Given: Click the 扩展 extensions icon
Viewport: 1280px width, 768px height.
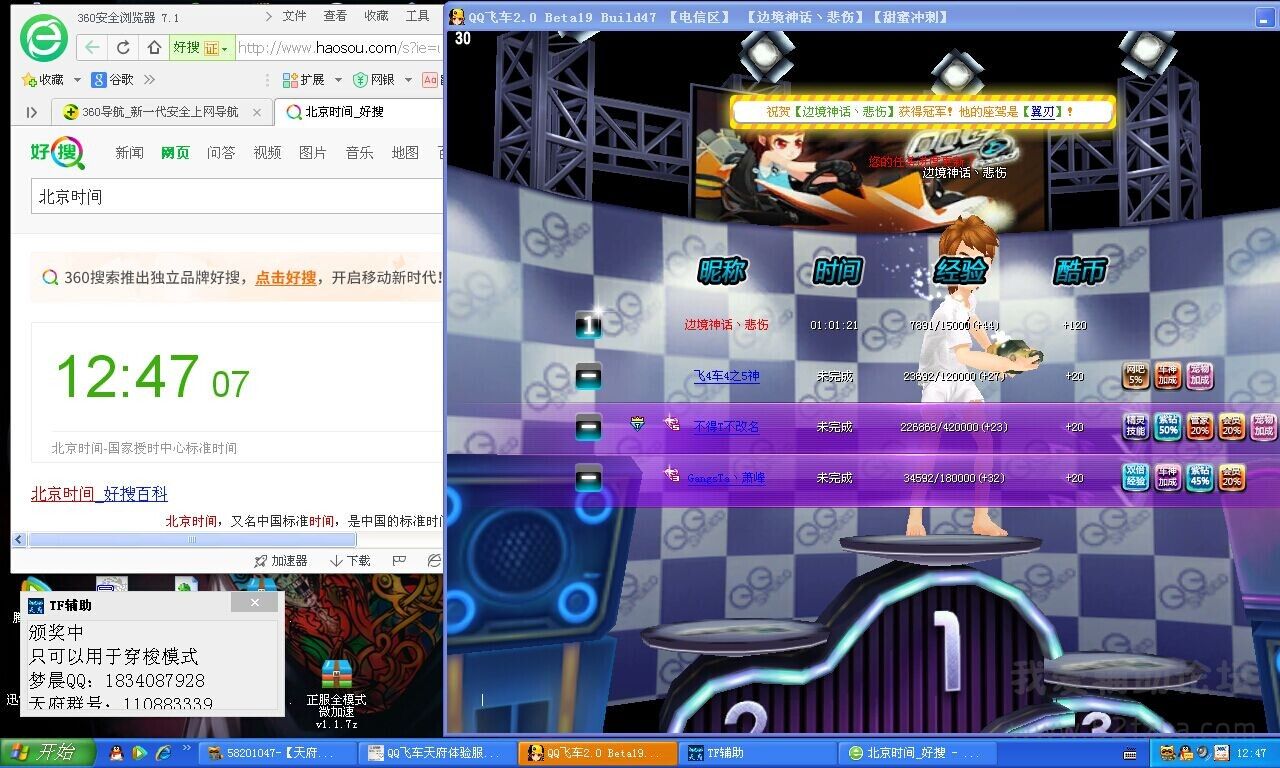Looking at the screenshot, I should 290,80.
